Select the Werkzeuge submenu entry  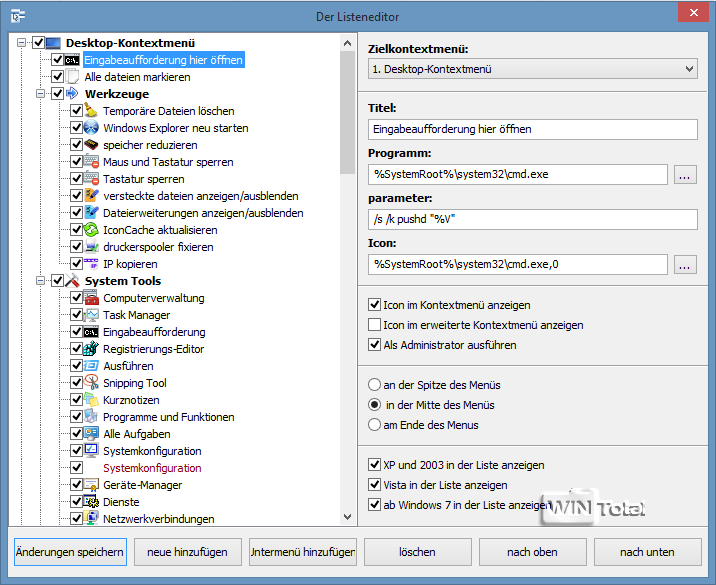[x=117, y=94]
